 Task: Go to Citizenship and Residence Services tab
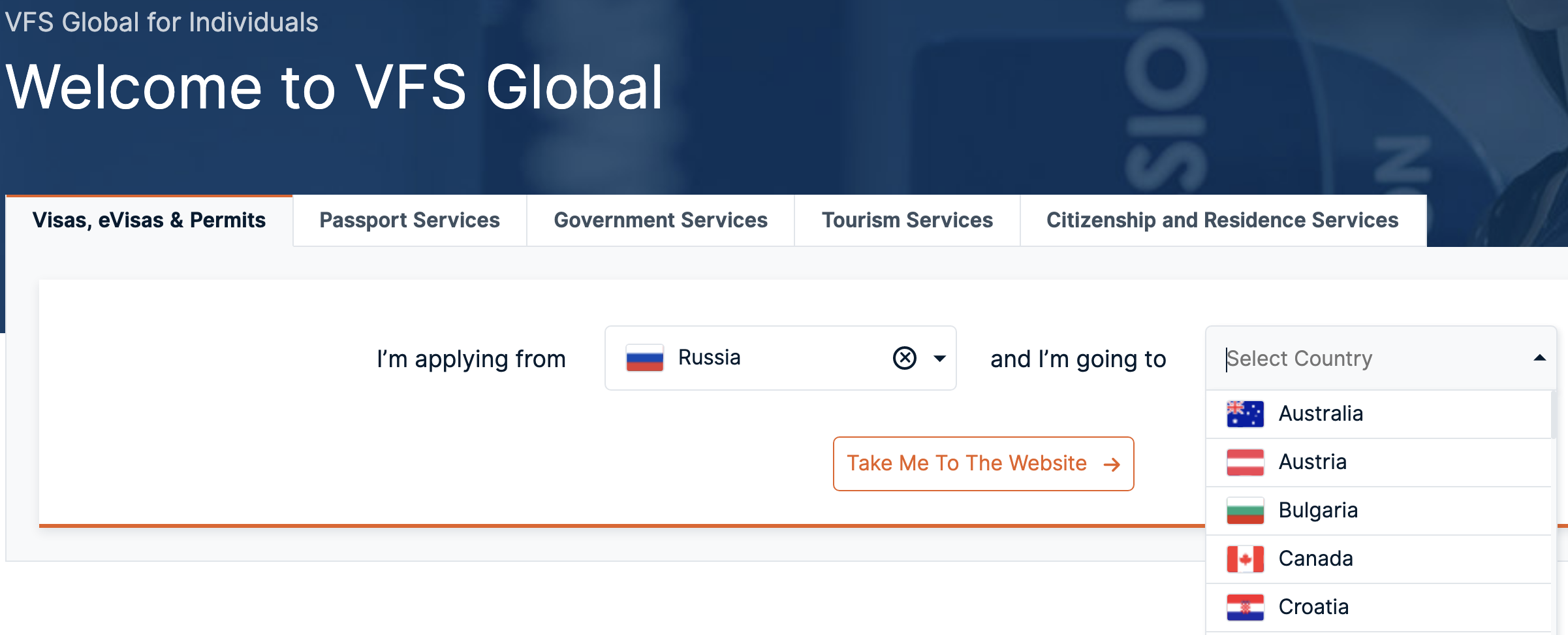1222,221
